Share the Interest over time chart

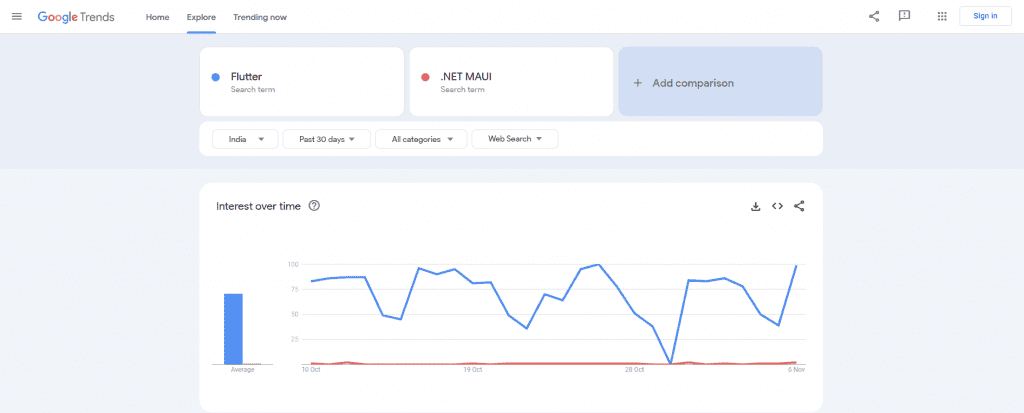point(799,206)
